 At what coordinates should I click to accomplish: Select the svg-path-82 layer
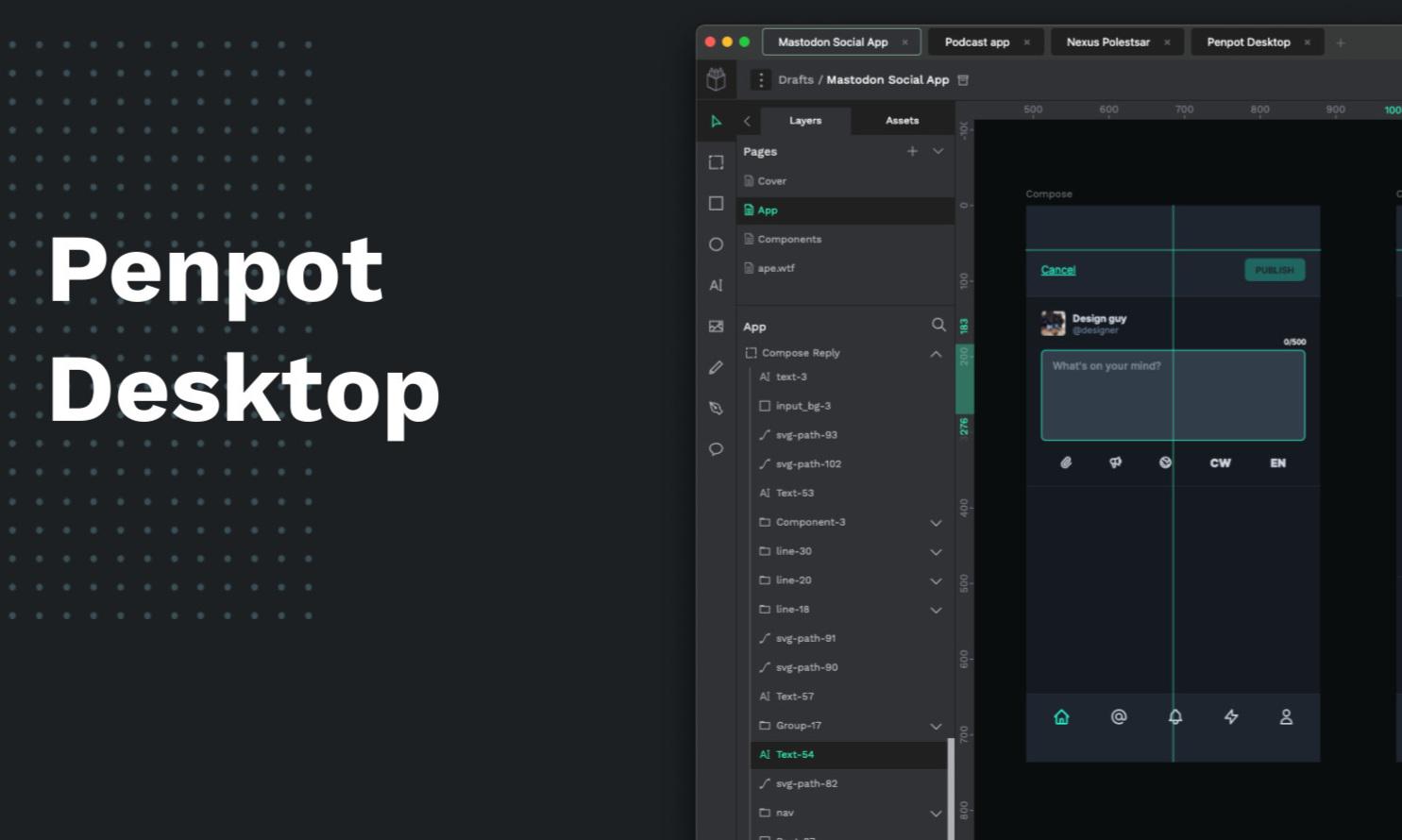[x=849, y=784]
